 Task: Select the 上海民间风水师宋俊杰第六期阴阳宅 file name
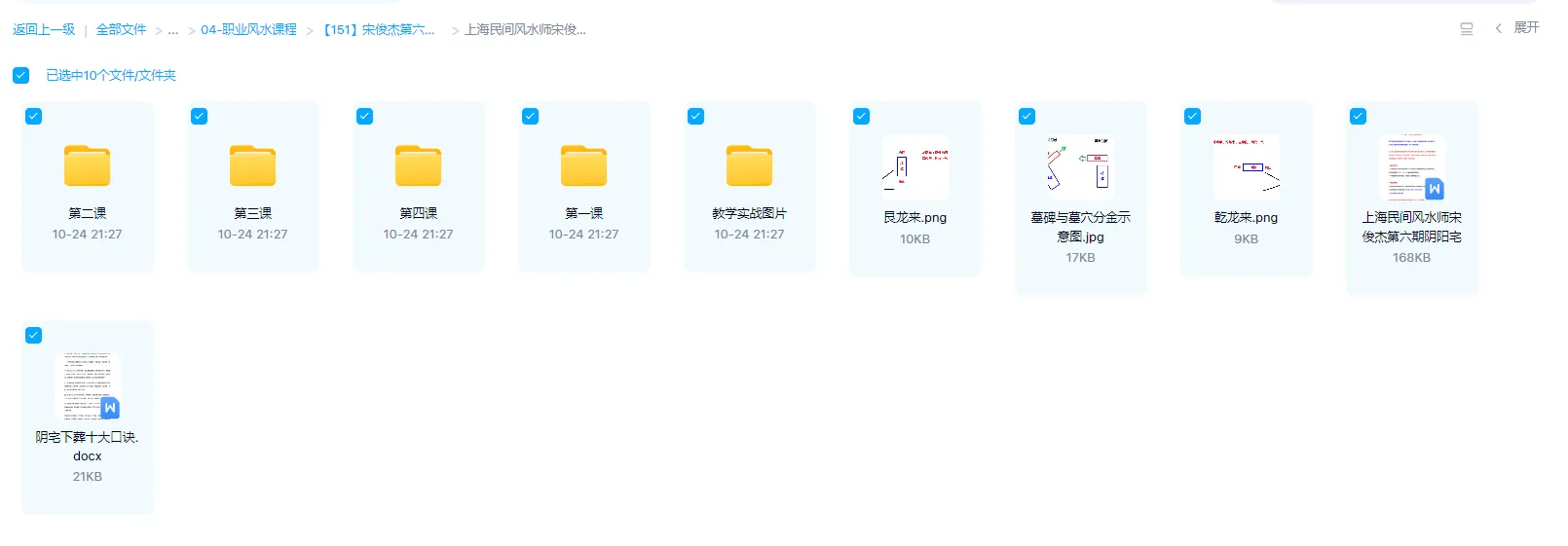point(1411,227)
